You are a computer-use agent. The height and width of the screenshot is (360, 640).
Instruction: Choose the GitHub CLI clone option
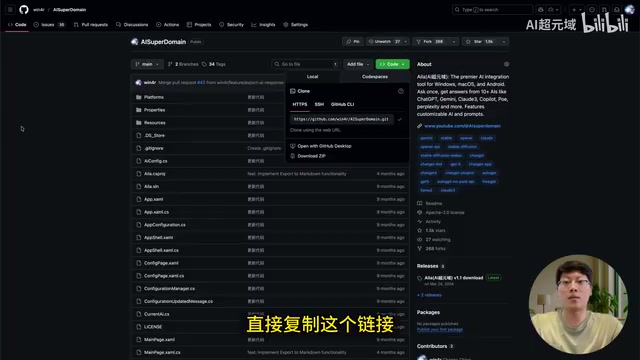(x=342, y=104)
